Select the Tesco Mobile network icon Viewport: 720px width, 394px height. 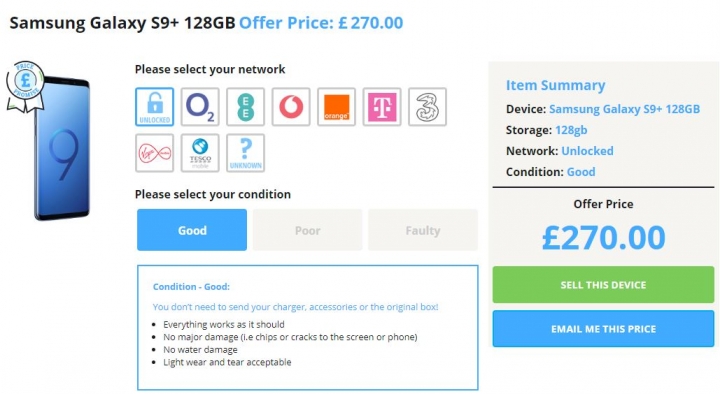[x=200, y=153]
